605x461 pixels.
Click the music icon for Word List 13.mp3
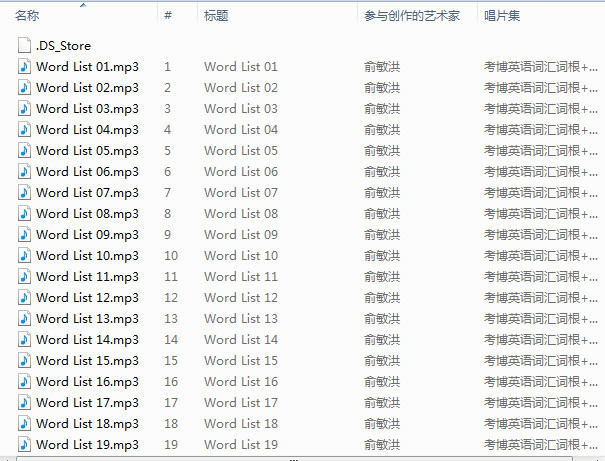(x=24, y=318)
